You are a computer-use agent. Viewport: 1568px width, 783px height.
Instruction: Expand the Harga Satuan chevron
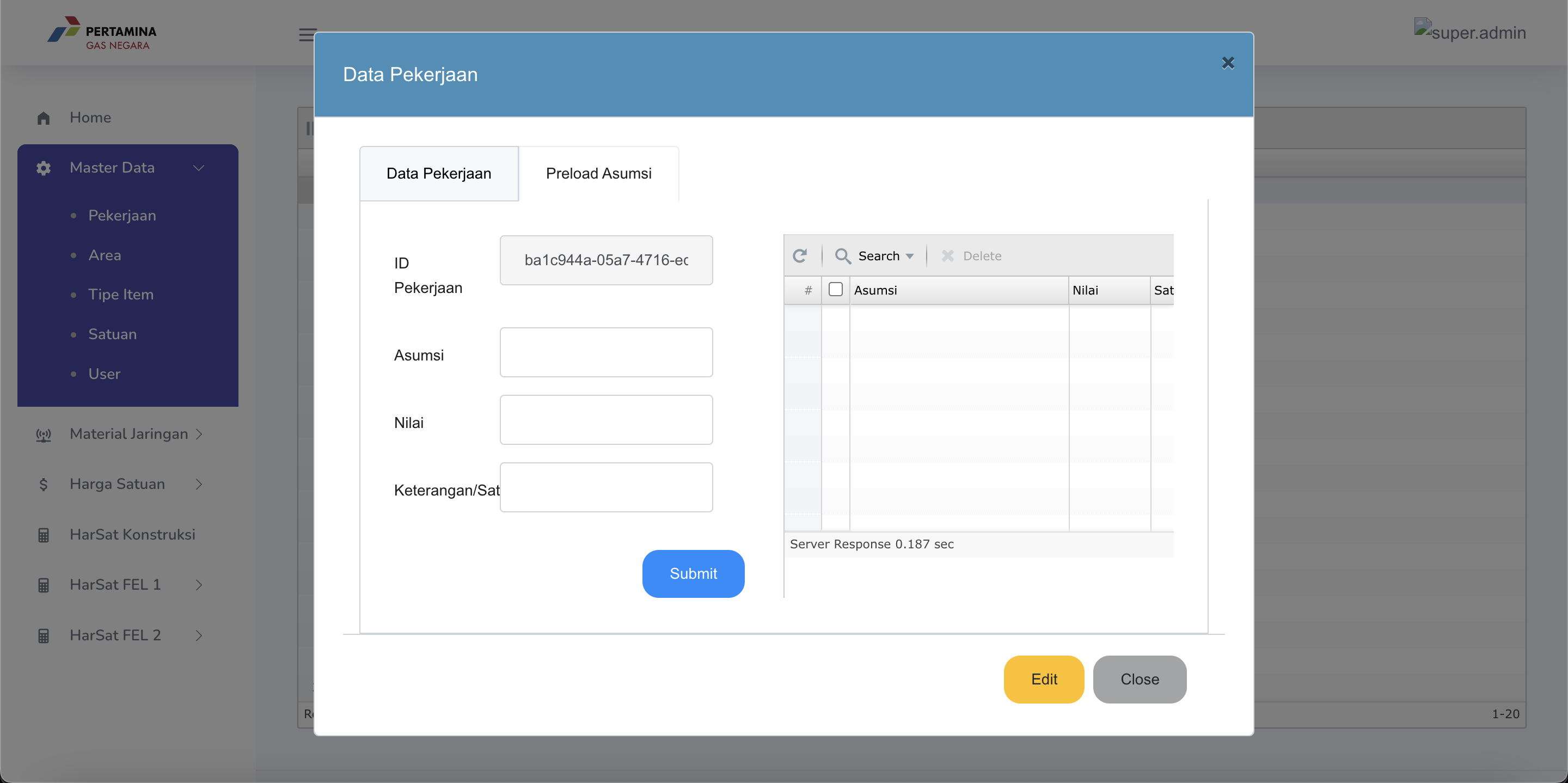coord(199,485)
